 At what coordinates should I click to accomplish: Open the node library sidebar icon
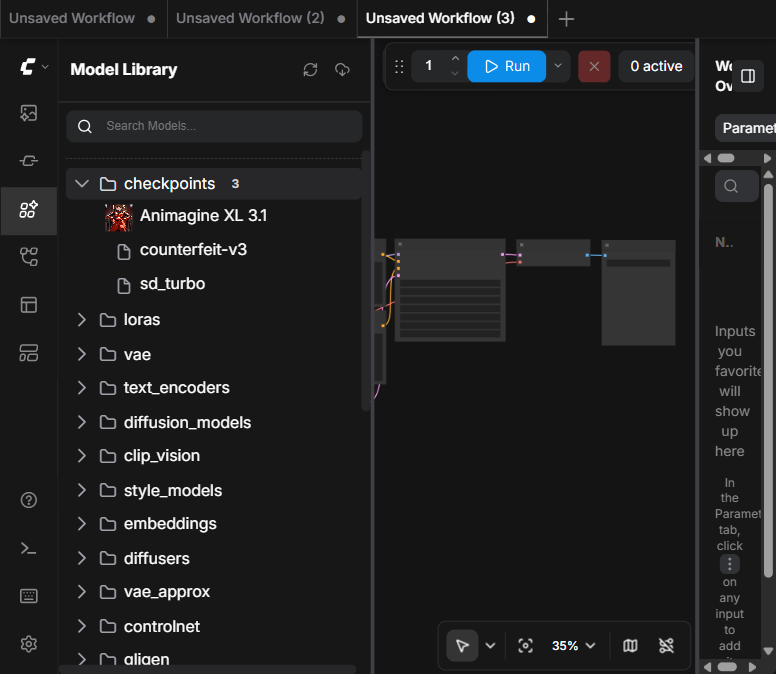[29, 161]
